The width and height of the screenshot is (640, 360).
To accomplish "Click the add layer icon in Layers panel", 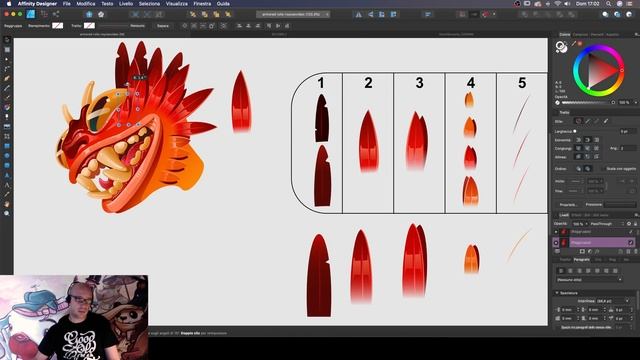I will (x=621, y=251).
